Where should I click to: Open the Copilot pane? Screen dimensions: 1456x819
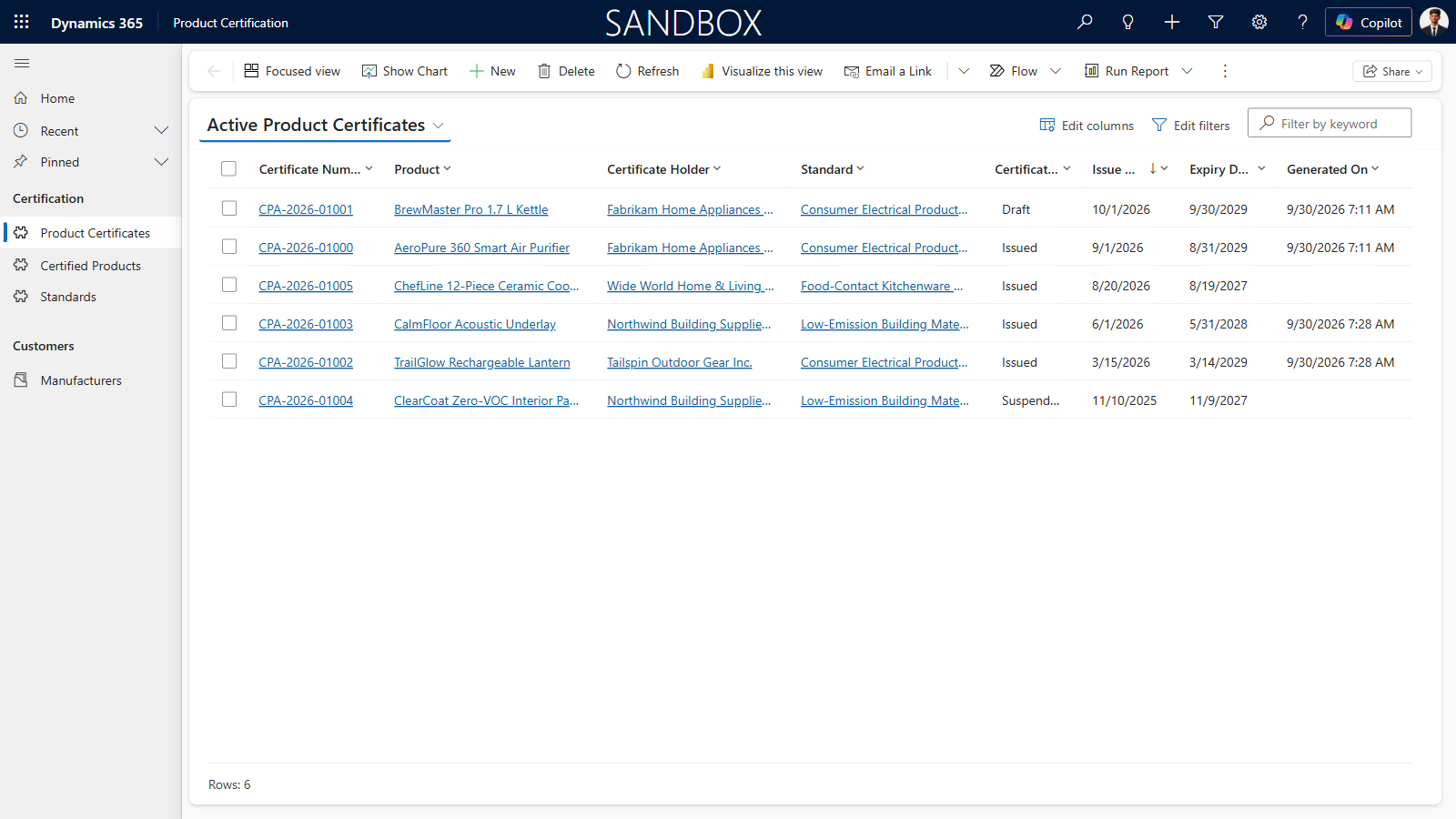click(1369, 22)
